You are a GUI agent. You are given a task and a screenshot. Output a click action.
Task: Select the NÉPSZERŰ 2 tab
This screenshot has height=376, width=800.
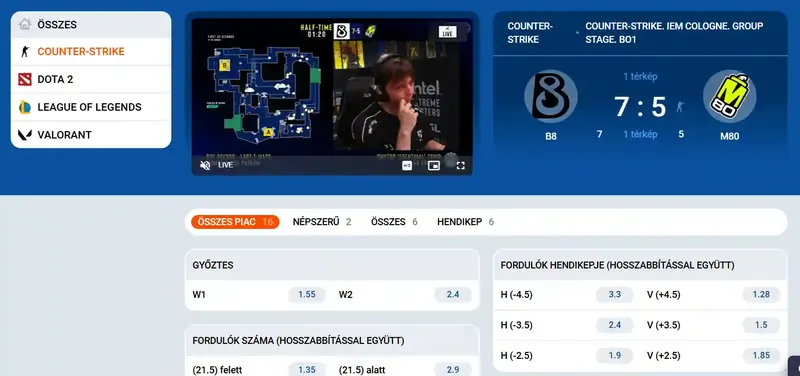coord(322,222)
